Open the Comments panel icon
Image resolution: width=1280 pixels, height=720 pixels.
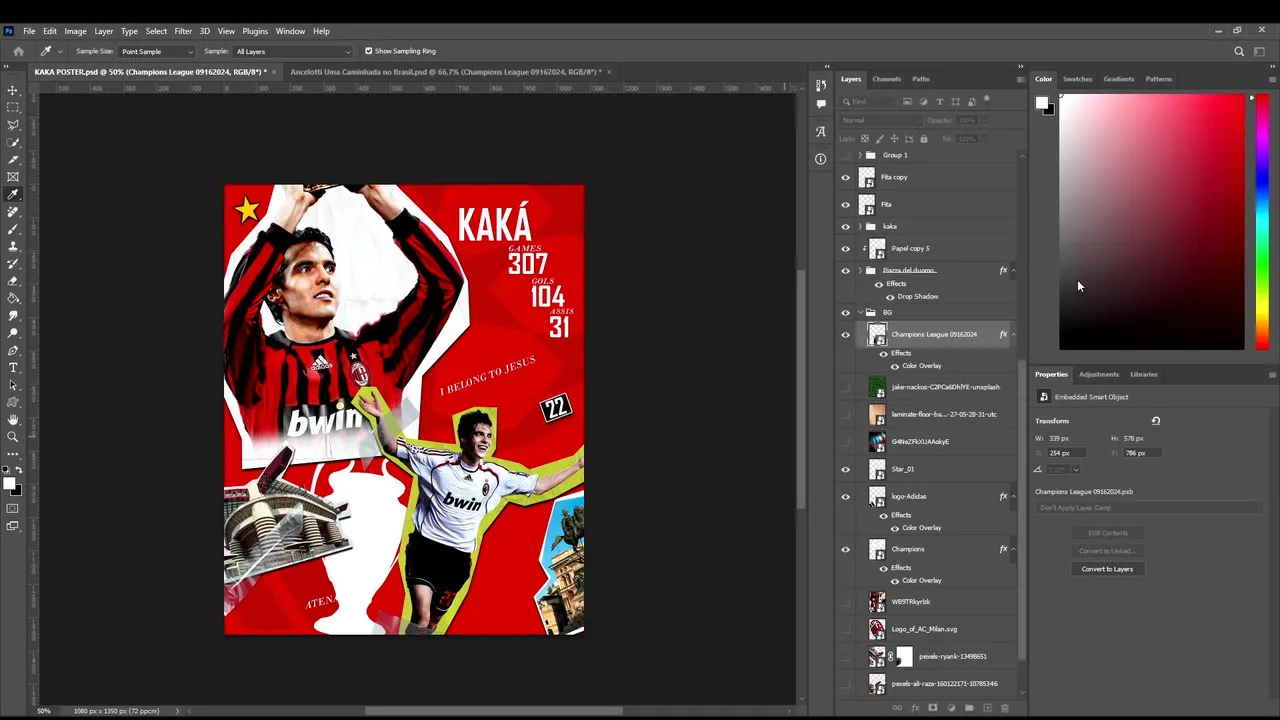coord(821,103)
